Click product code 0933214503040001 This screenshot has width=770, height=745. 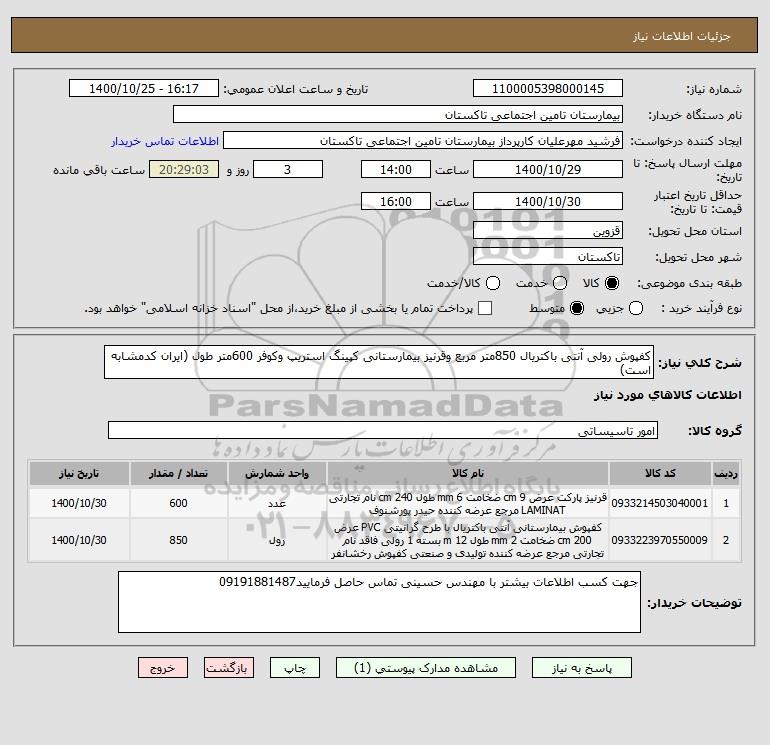[x=660, y=503]
